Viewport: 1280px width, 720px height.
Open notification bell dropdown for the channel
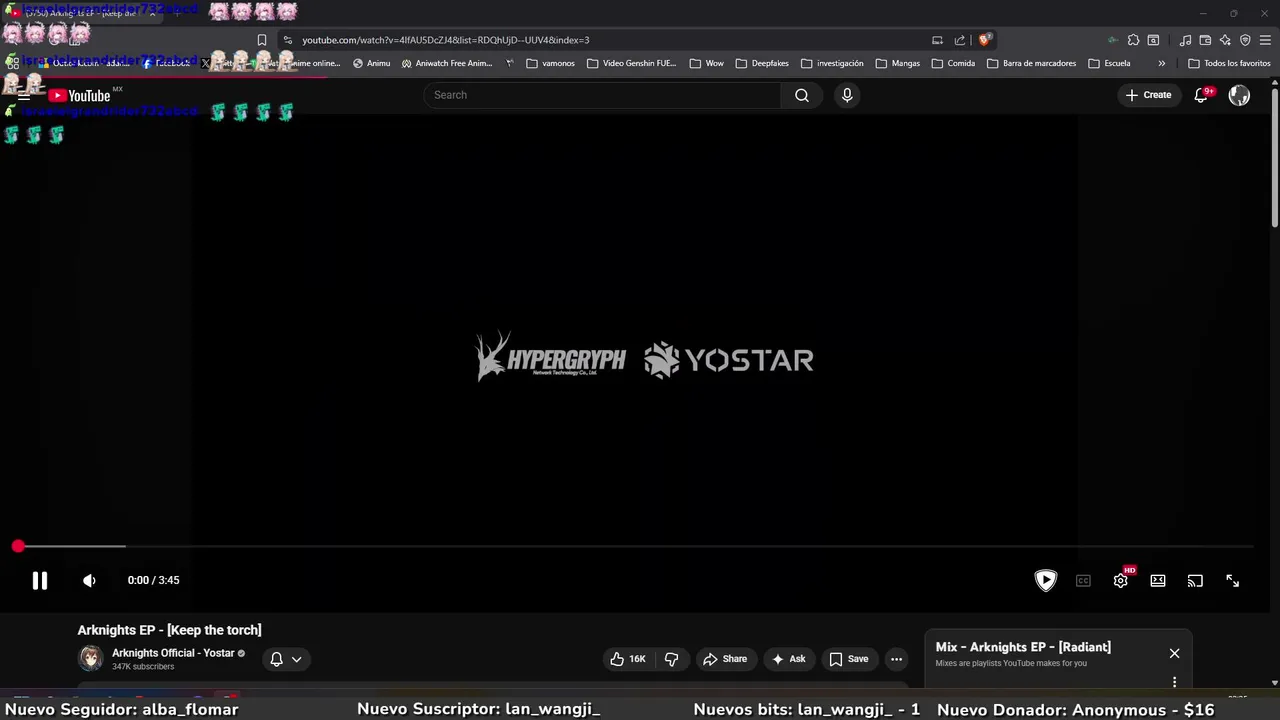tap(286, 659)
